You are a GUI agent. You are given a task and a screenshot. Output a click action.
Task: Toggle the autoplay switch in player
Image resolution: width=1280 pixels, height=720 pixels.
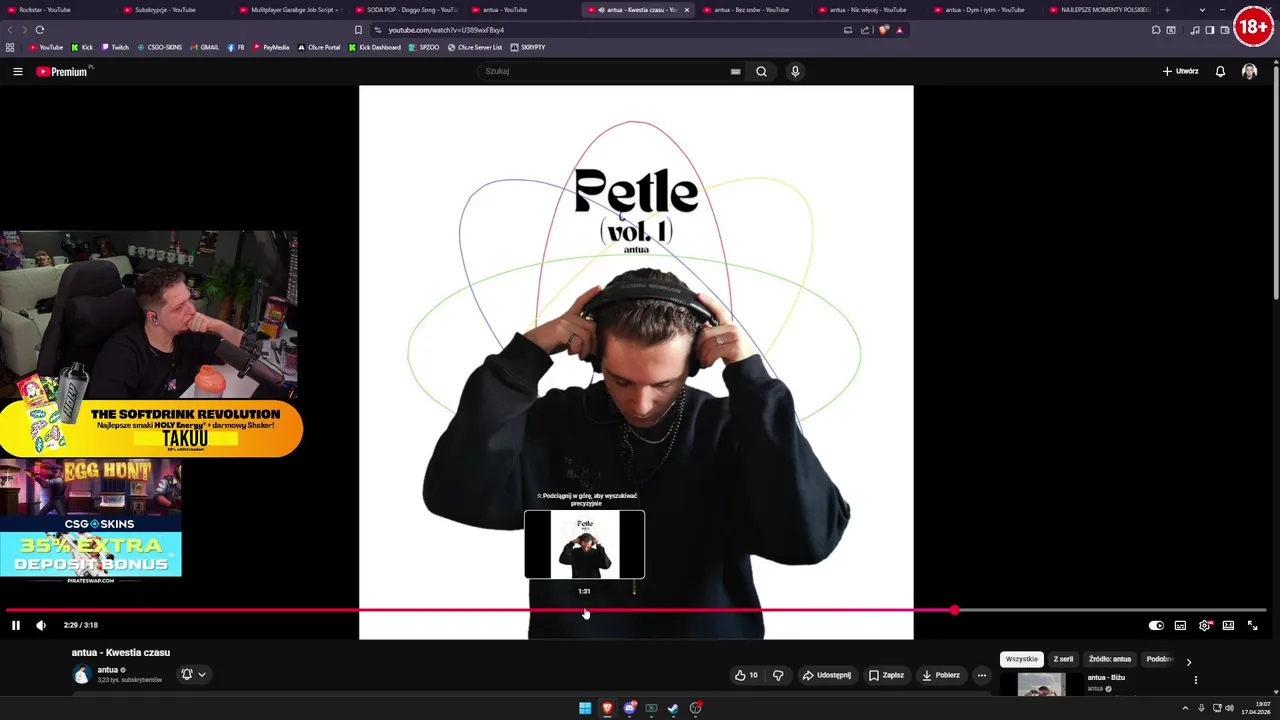click(x=1156, y=625)
